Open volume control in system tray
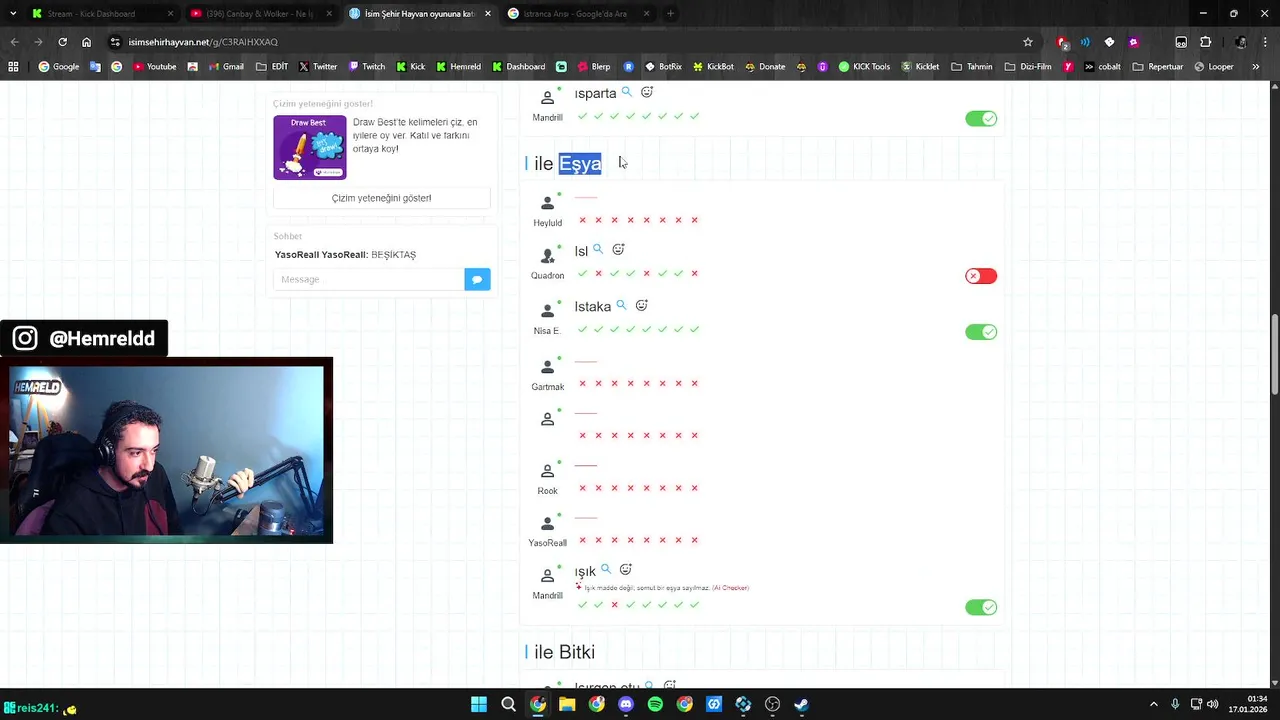Viewport: 1280px width, 720px height. pyautogui.click(x=1212, y=704)
